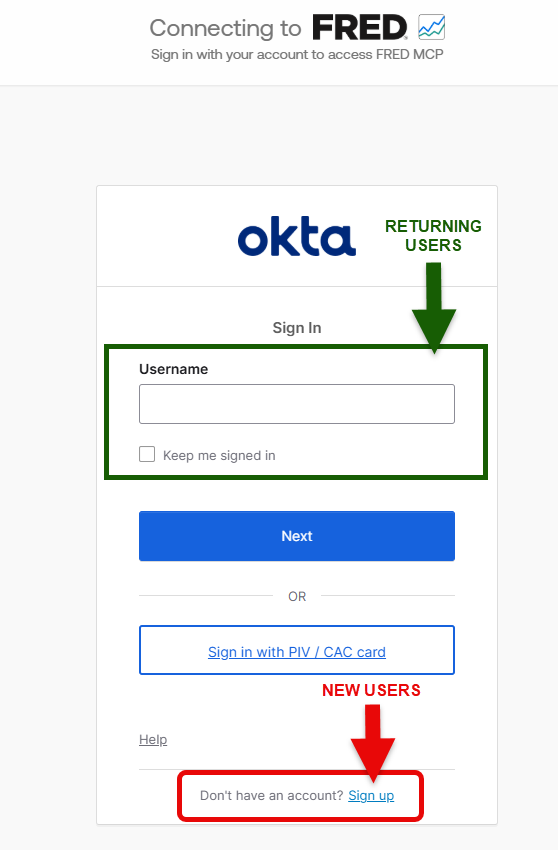This screenshot has height=850, width=558.
Task: Choose Sign in with PIV / CAC card
Action: 297,651
